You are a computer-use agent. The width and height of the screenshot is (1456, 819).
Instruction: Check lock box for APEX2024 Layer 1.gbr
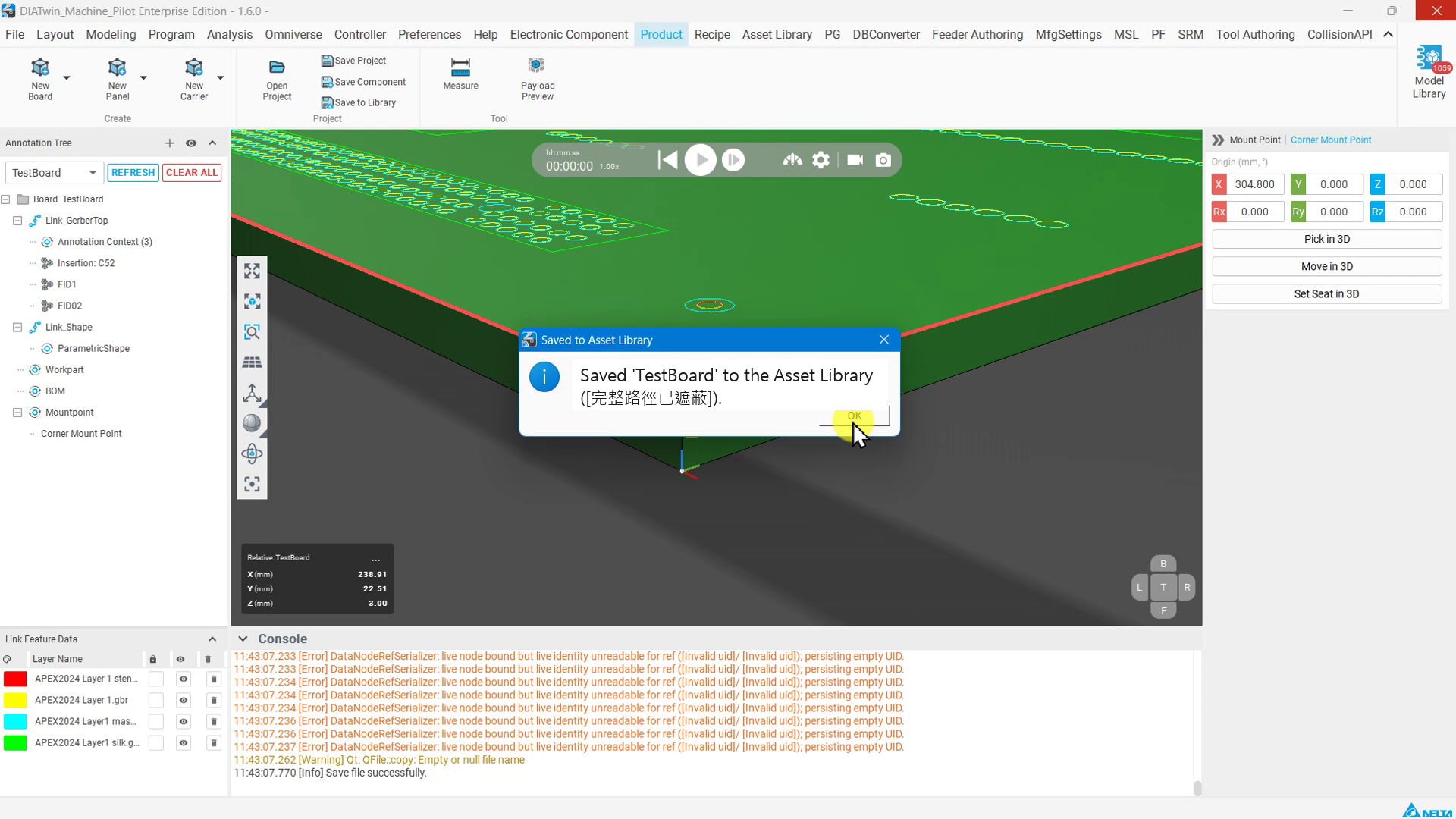(155, 701)
